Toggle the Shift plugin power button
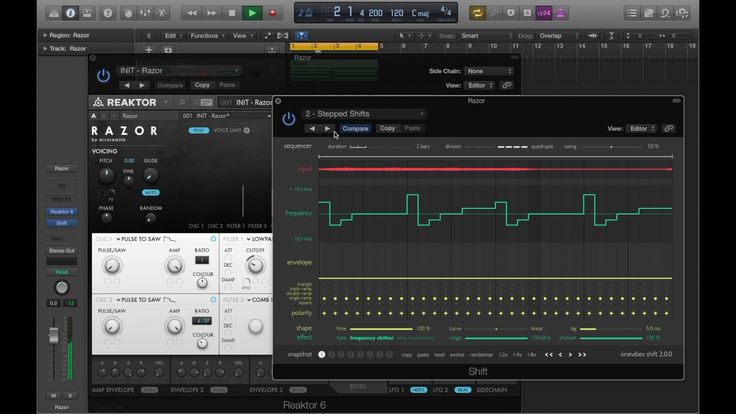This screenshot has height=414, width=736. (x=289, y=119)
